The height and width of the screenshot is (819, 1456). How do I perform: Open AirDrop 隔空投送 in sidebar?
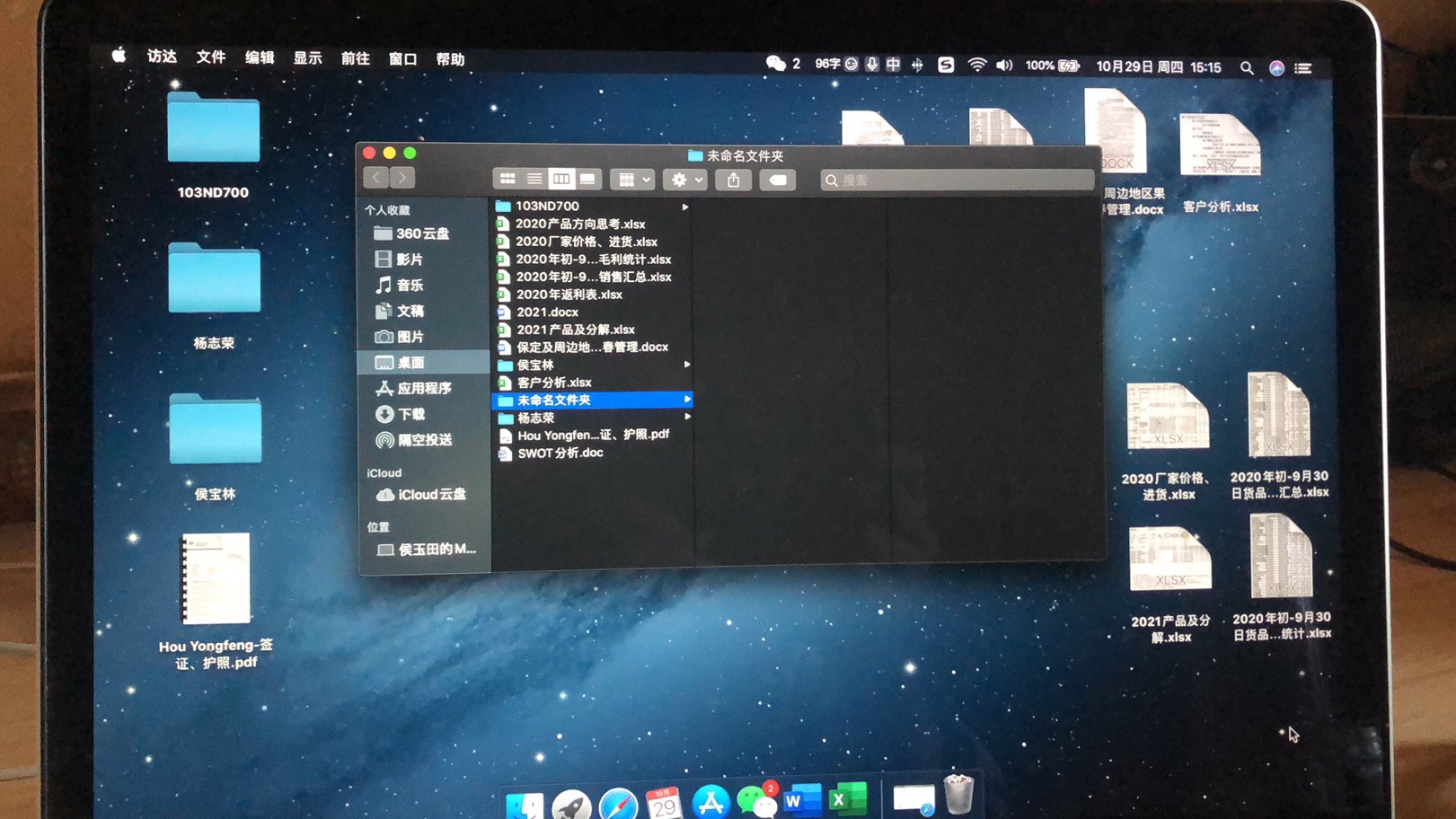(x=424, y=440)
